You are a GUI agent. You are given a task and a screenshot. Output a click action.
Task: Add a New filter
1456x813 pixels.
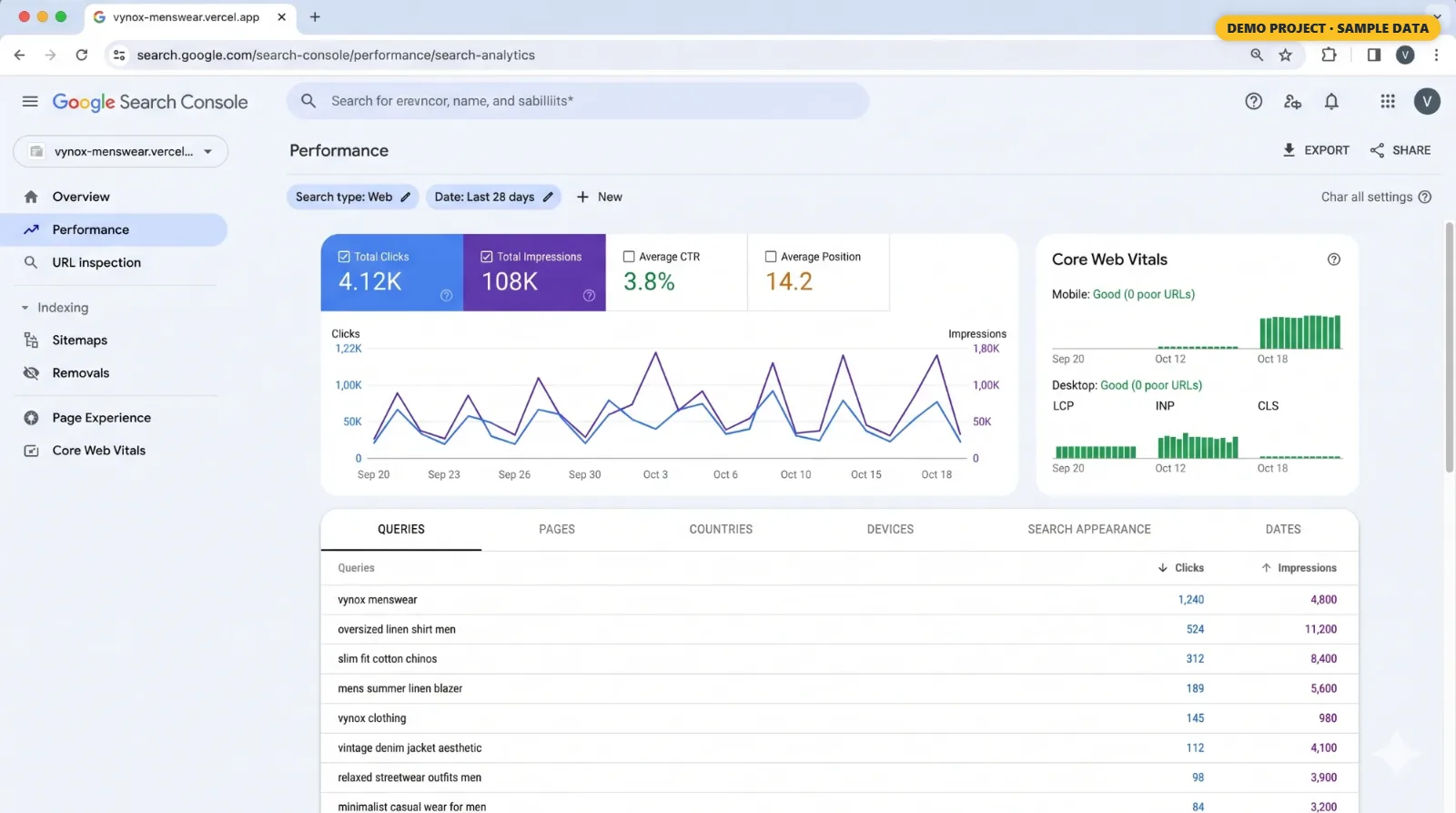point(599,197)
